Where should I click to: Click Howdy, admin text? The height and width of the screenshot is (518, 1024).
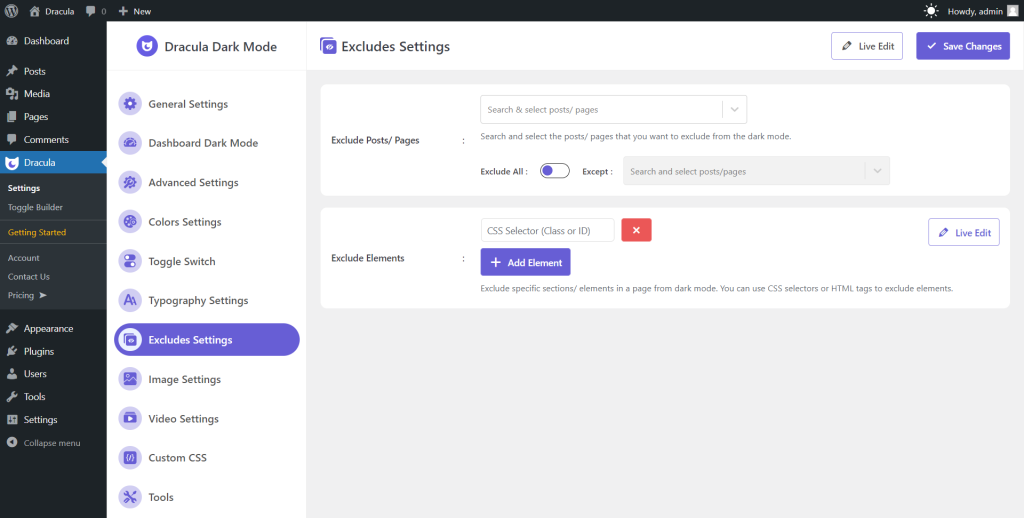(x=975, y=11)
